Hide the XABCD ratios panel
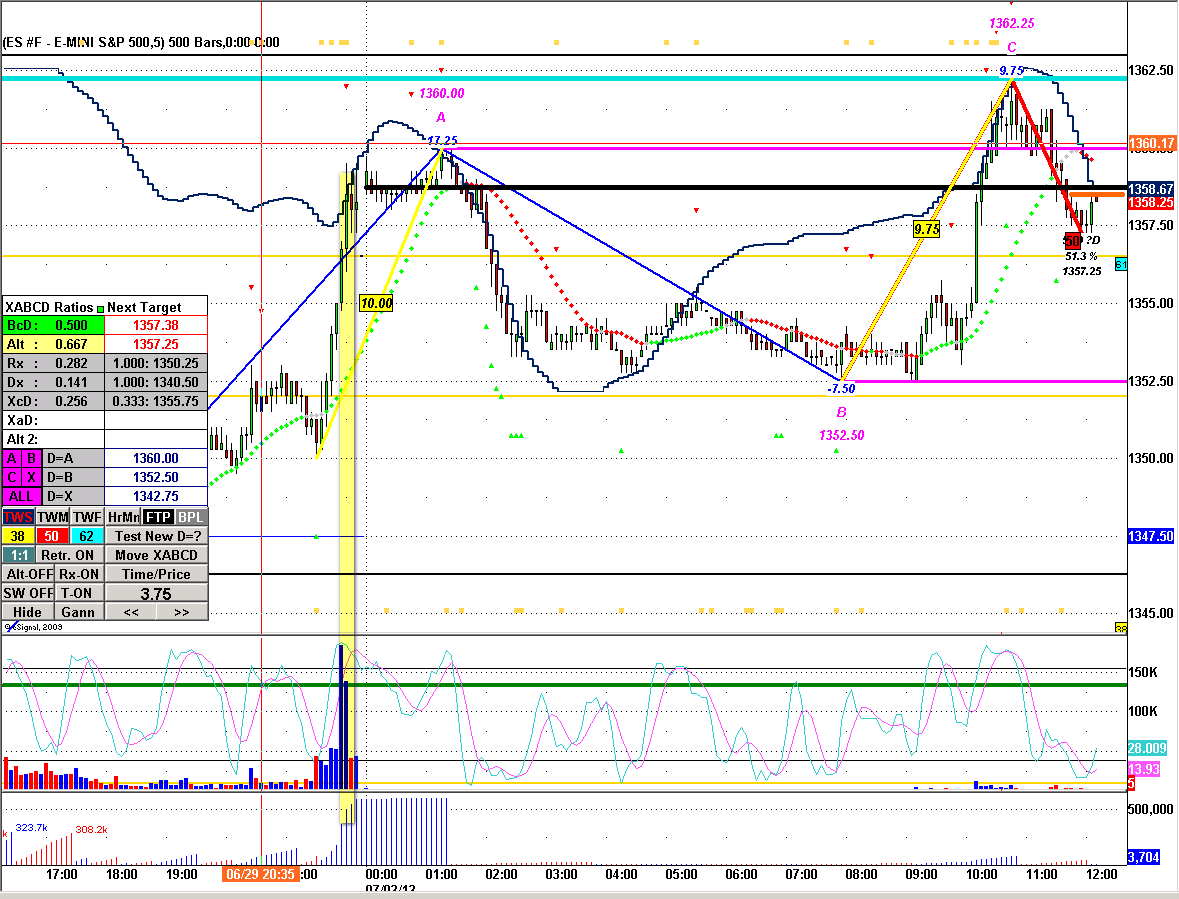Viewport: 1179px width, 899px height. [28, 612]
